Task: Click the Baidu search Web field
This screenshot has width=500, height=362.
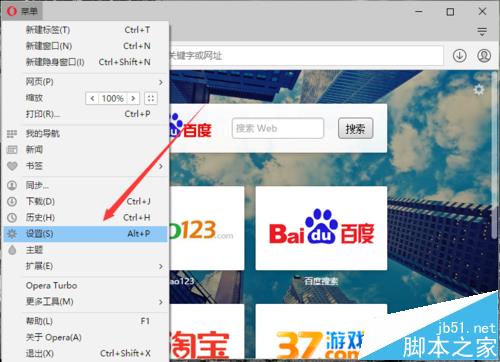Action: click(x=278, y=128)
